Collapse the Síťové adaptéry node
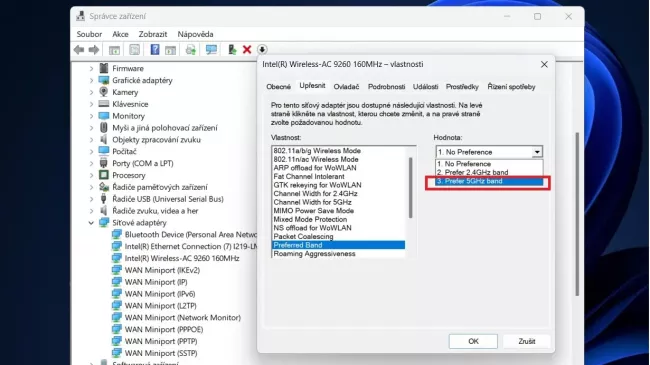 coord(91,223)
